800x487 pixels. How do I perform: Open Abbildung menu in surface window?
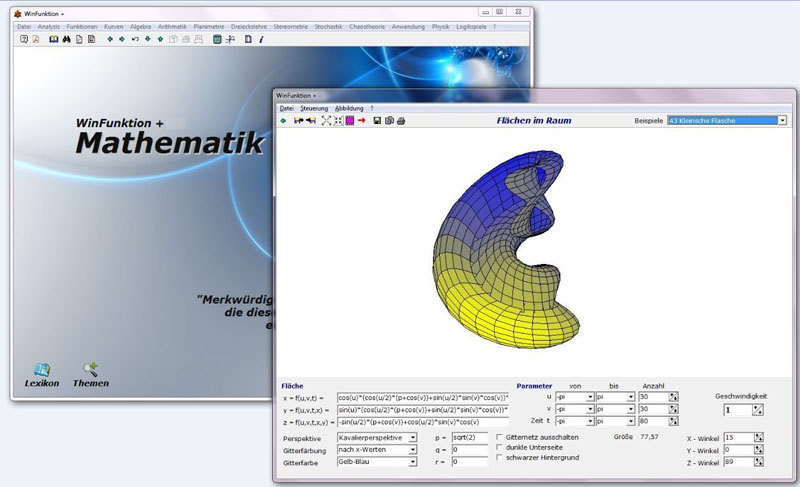[x=349, y=108]
